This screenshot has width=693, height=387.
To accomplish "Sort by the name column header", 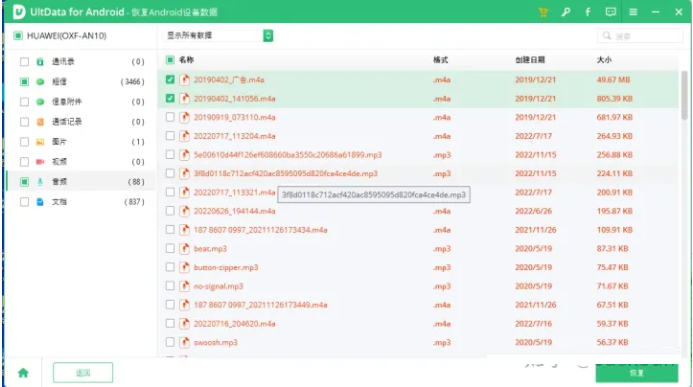I will click(186, 60).
